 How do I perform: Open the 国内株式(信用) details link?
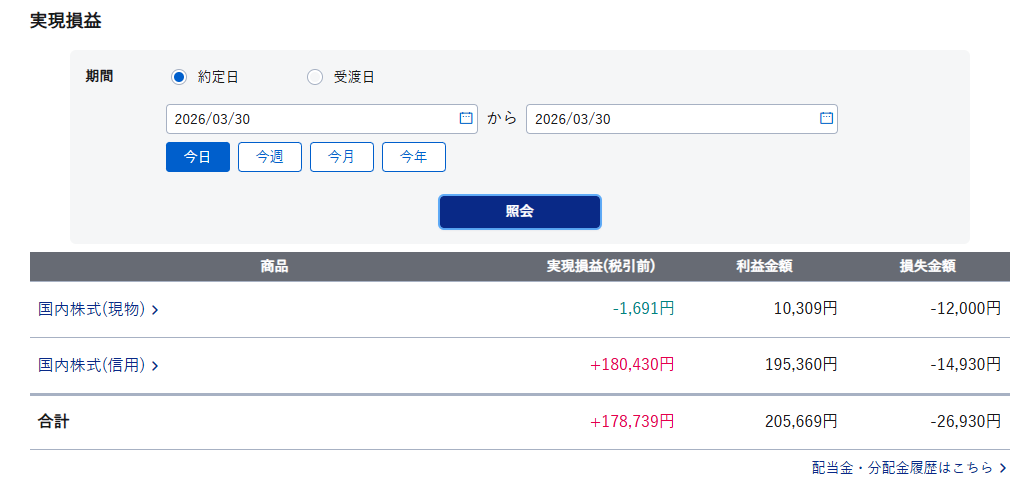click(93, 366)
